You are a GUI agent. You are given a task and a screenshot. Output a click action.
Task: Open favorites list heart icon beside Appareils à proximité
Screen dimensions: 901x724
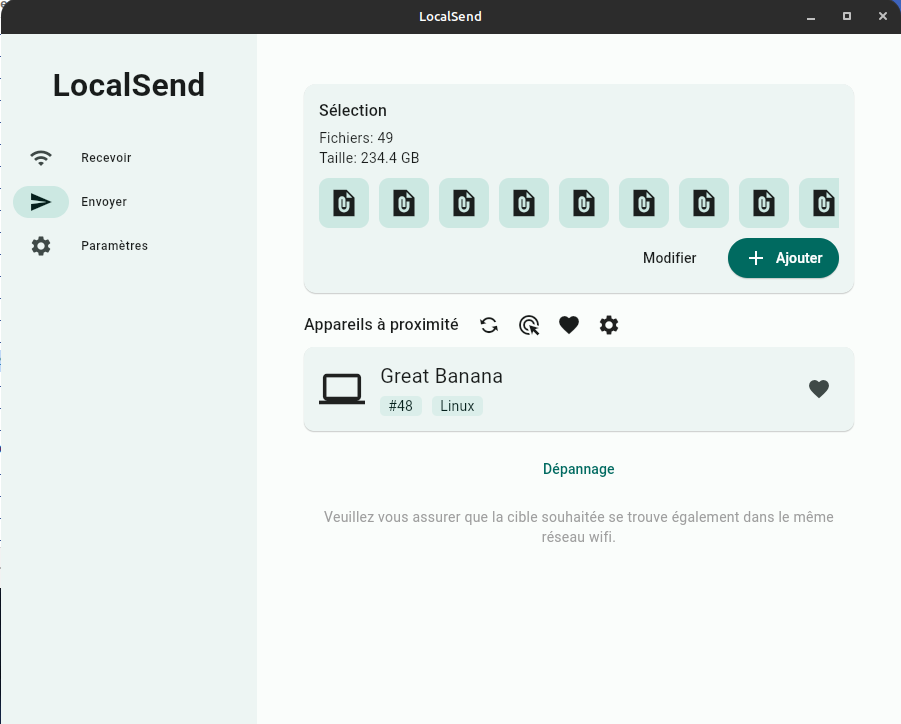(569, 325)
